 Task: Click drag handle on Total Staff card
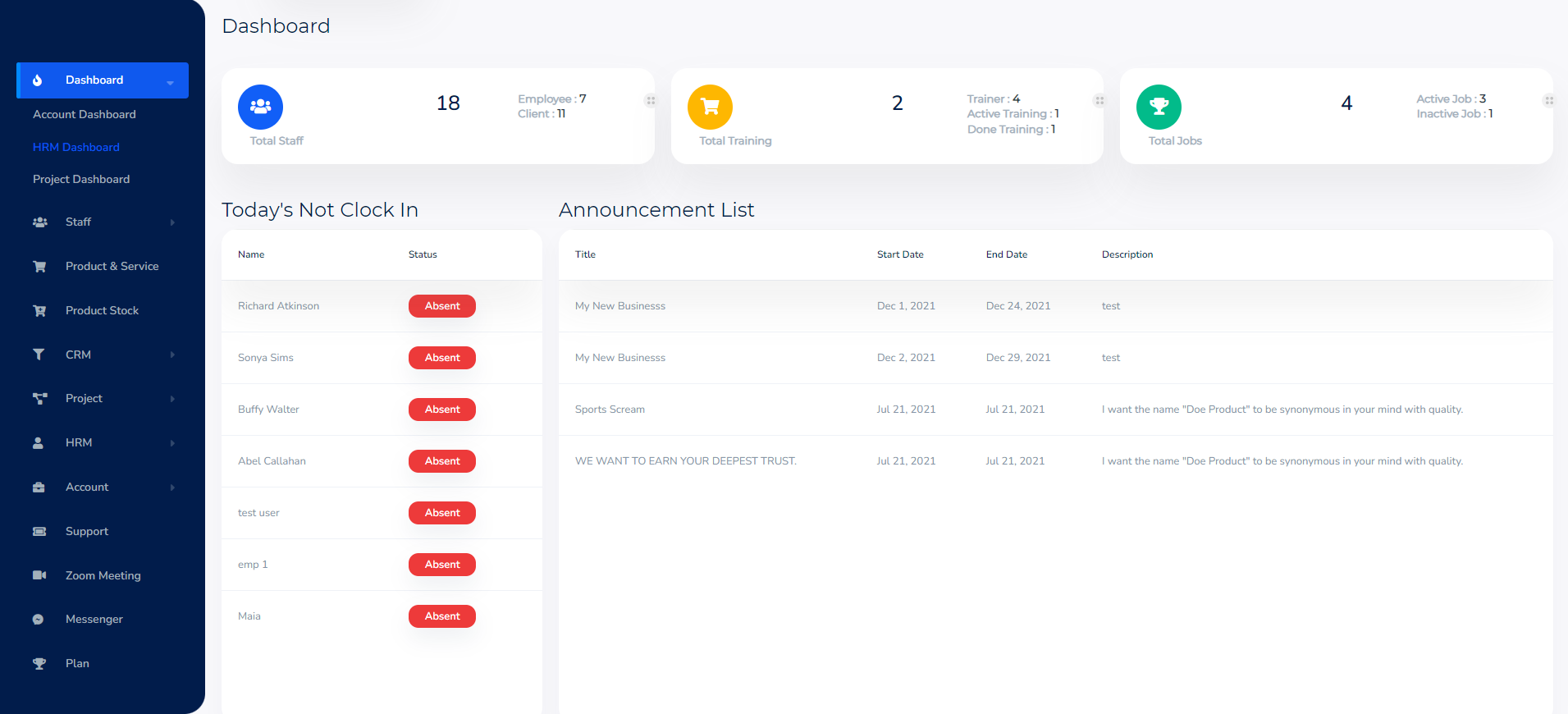(650, 101)
